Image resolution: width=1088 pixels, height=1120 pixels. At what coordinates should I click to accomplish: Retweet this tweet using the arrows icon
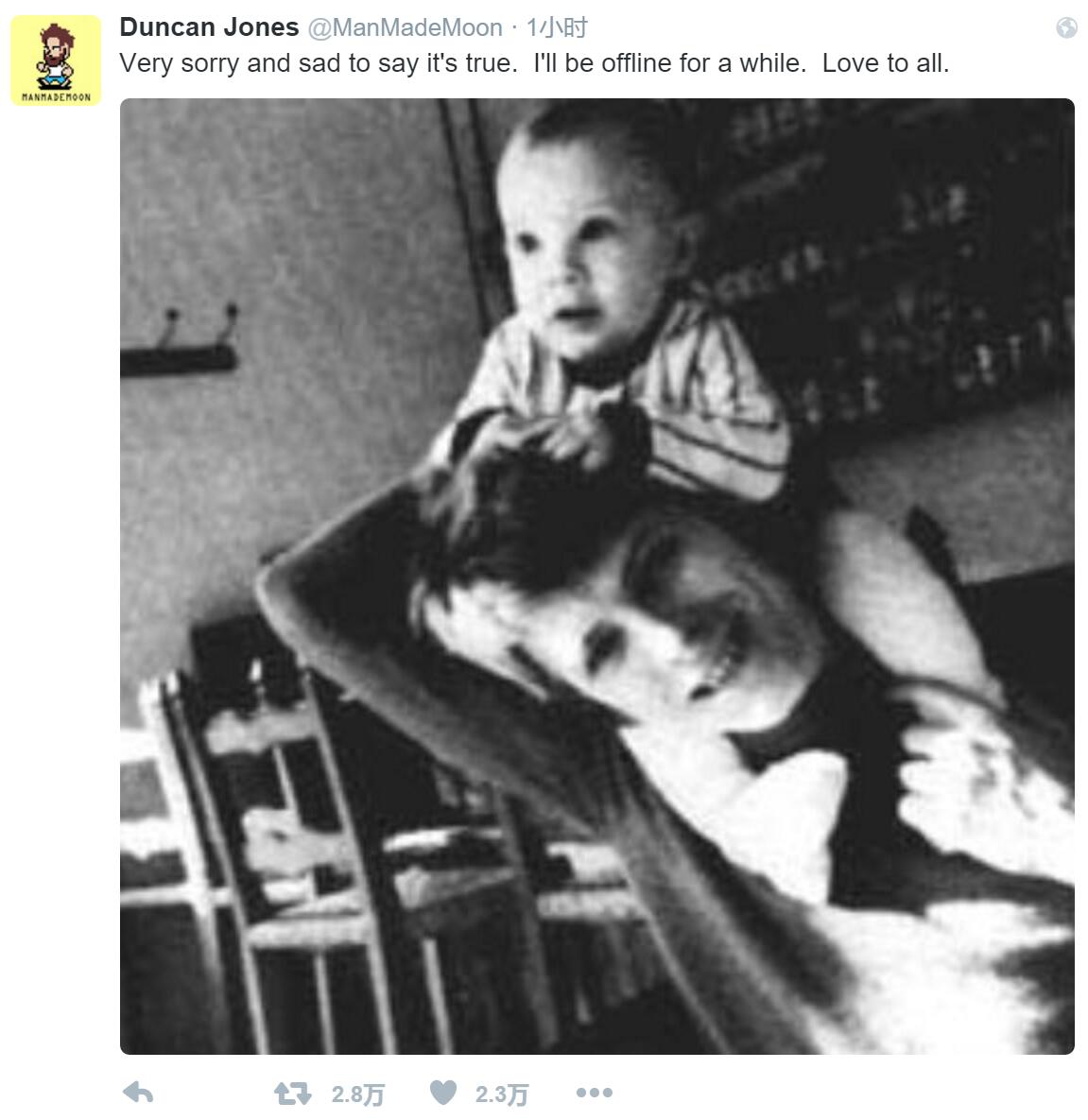click(293, 1093)
